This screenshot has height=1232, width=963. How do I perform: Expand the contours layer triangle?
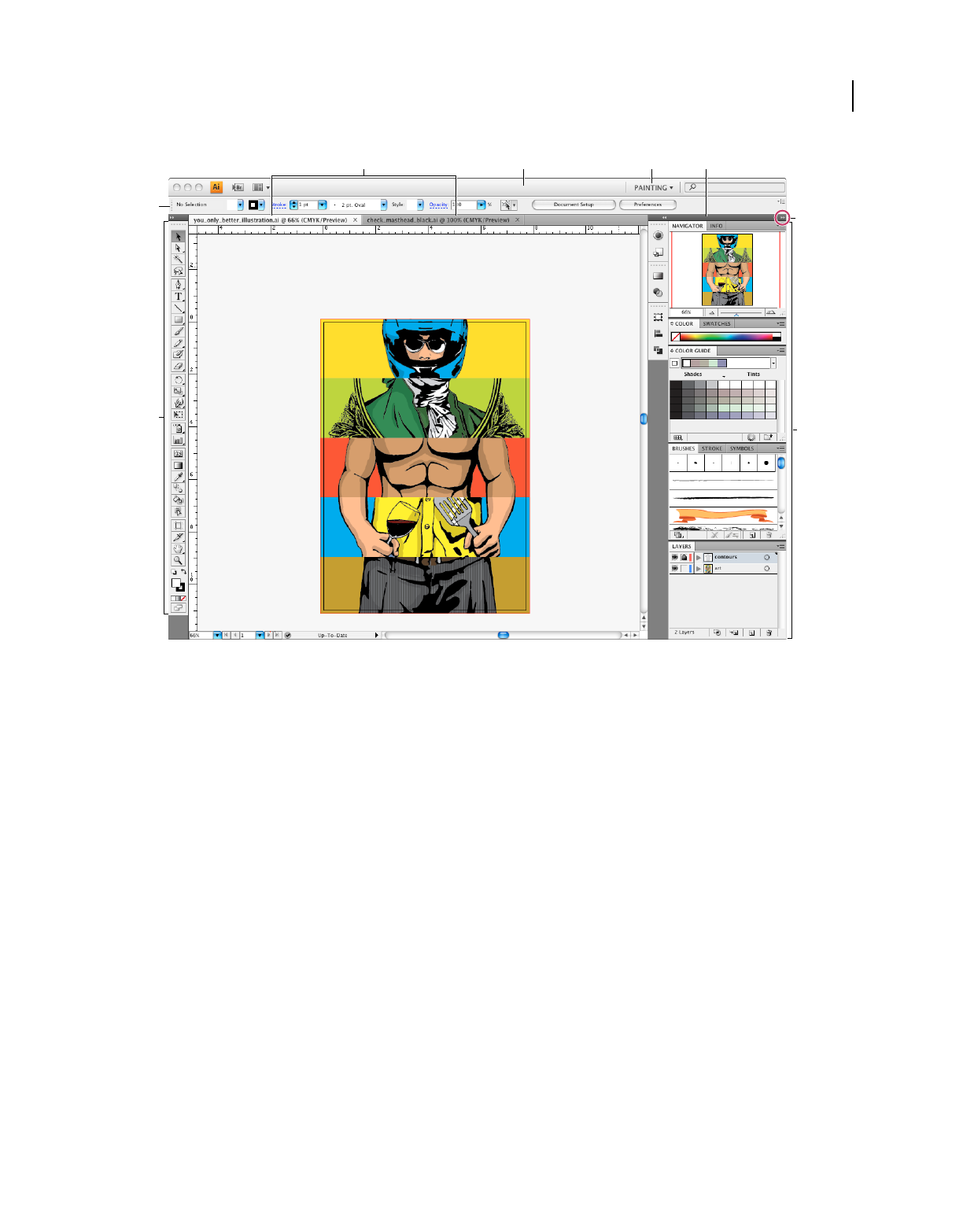[699, 557]
